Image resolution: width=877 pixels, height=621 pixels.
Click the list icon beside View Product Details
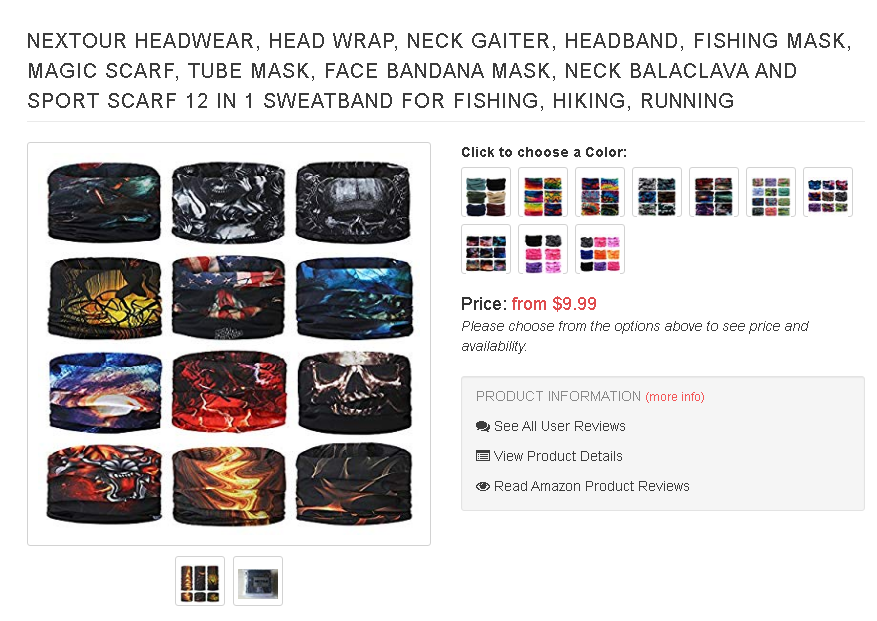pyautogui.click(x=483, y=456)
